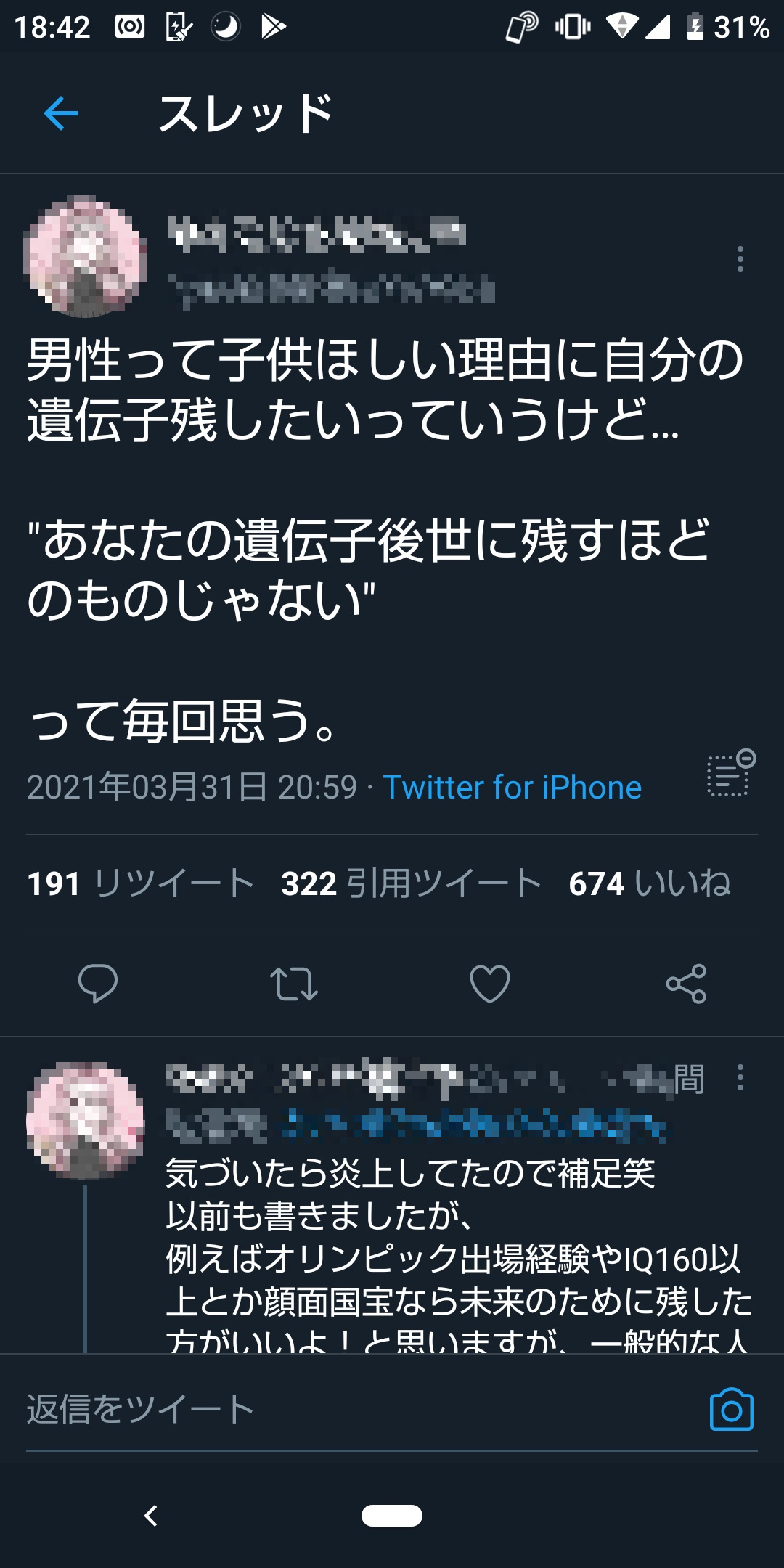Tap the hidden replies list icon
784x1568 pixels.
731,773
